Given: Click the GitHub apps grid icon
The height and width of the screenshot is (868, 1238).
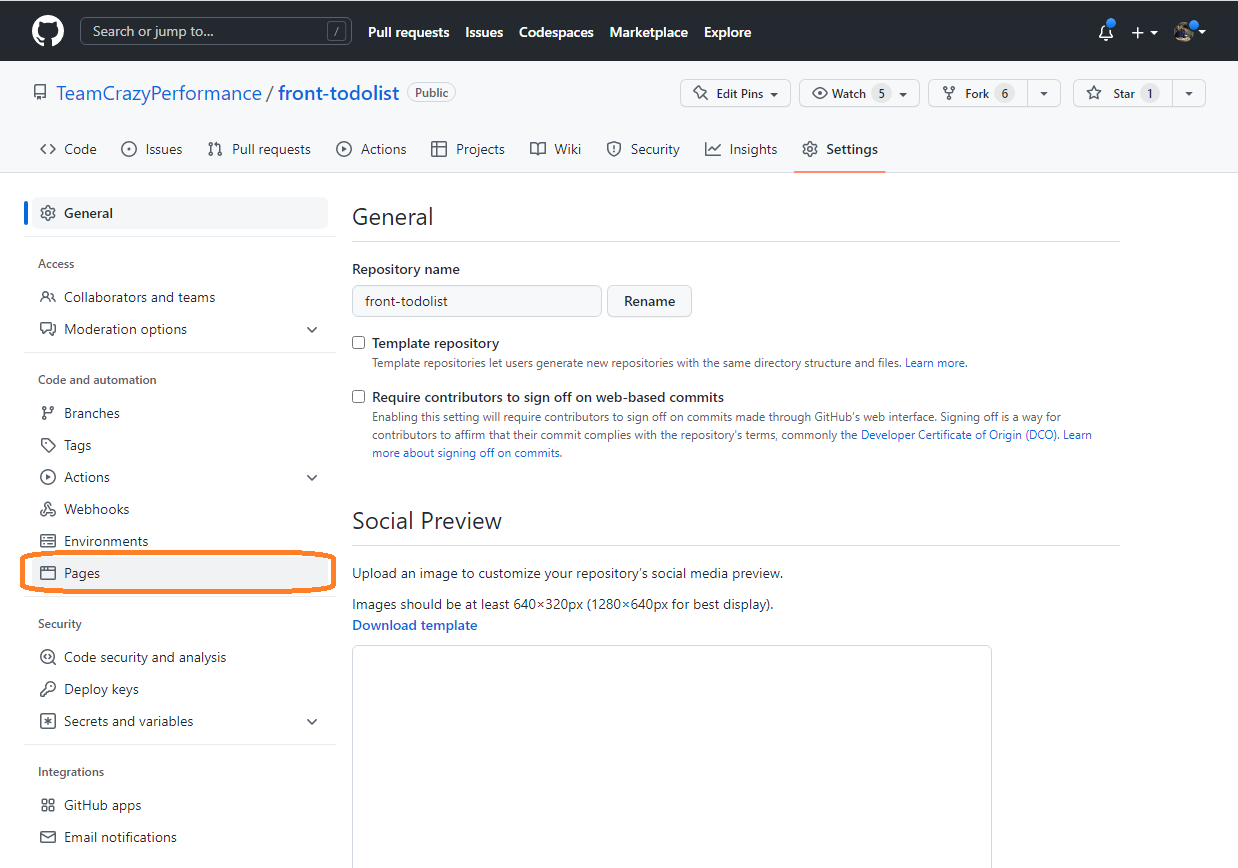Looking at the screenshot, I should (48, 805).
